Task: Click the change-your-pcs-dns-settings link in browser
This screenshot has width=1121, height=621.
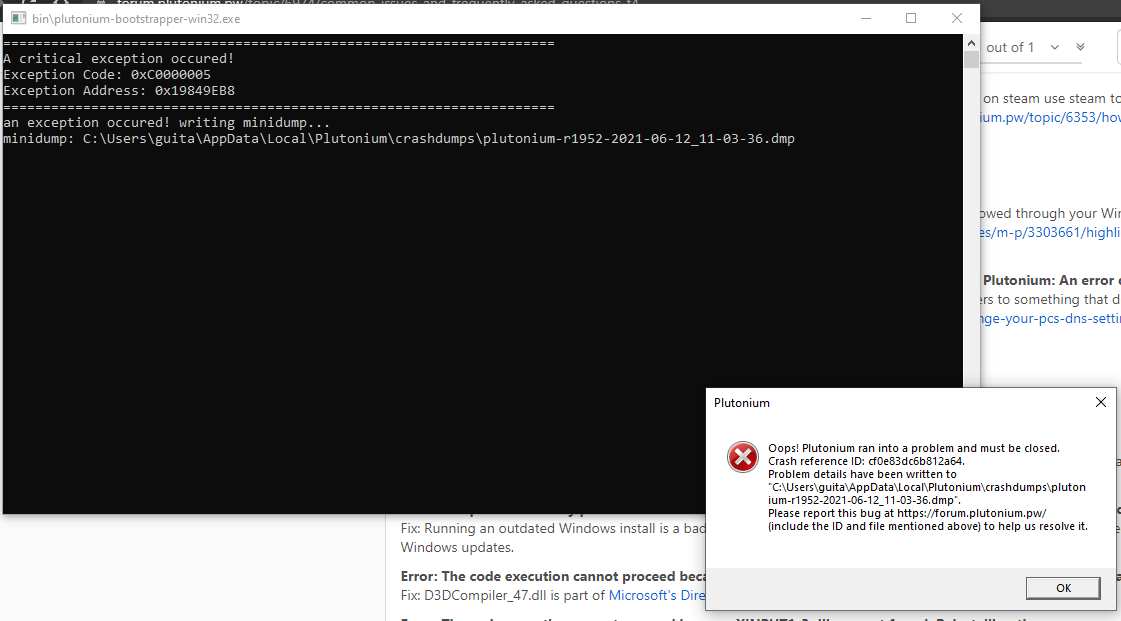Action: coord(1051,318)
